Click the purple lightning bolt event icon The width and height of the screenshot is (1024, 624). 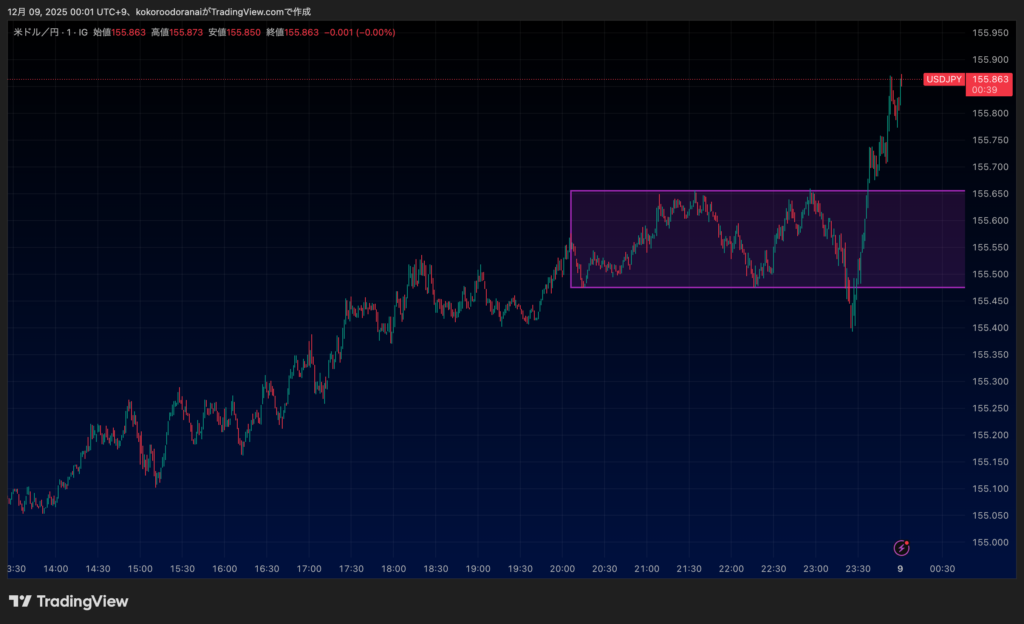901,547
